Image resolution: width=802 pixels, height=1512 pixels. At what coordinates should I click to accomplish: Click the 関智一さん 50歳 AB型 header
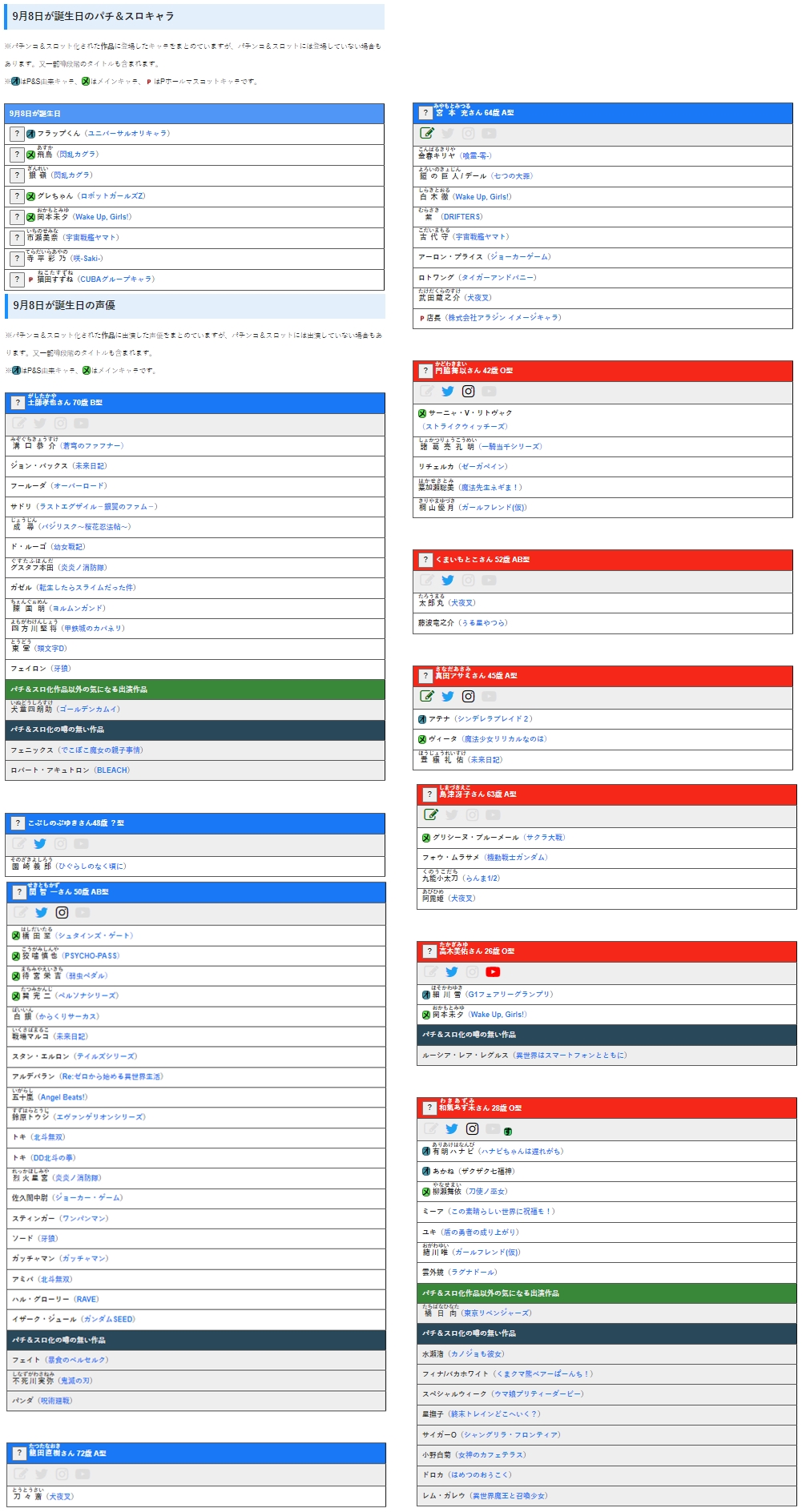coord(196,892)
